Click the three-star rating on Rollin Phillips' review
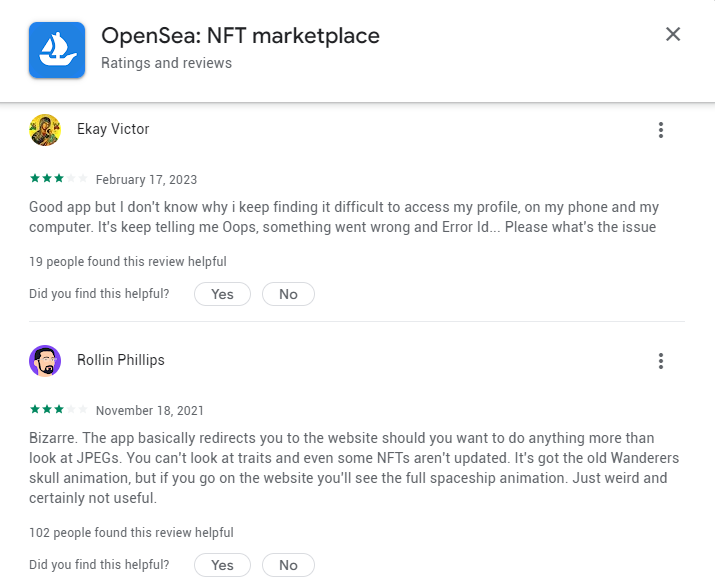The height and width of the screenshot is (585, 715). tap(58, 409)
